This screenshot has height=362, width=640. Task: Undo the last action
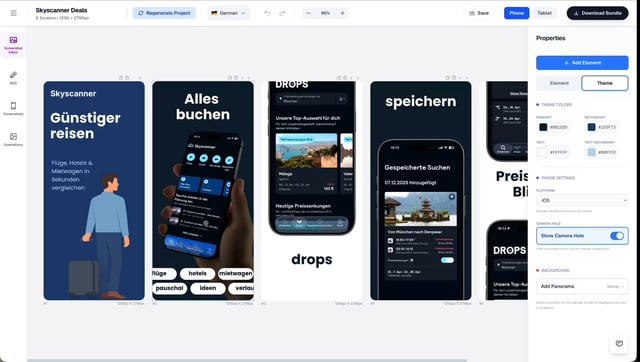(267, 13)
